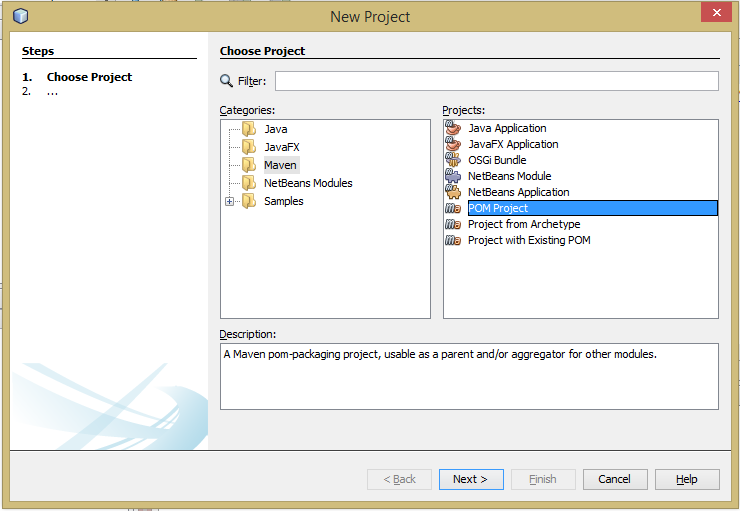This screenshot has height=511, width=740.
Task: Choose Project from Archetype
Action: (524, 224)
